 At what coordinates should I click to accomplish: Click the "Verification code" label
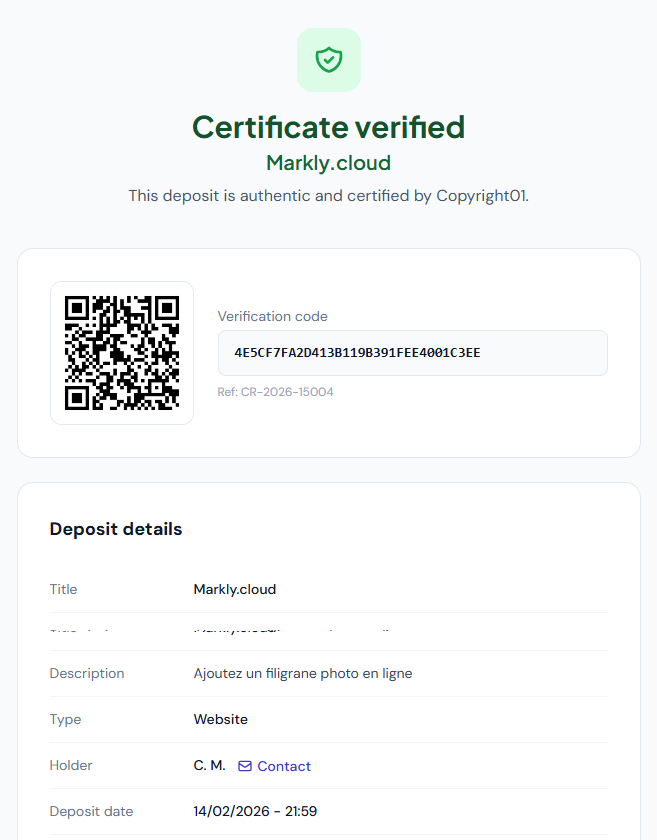tap(272, 316)
